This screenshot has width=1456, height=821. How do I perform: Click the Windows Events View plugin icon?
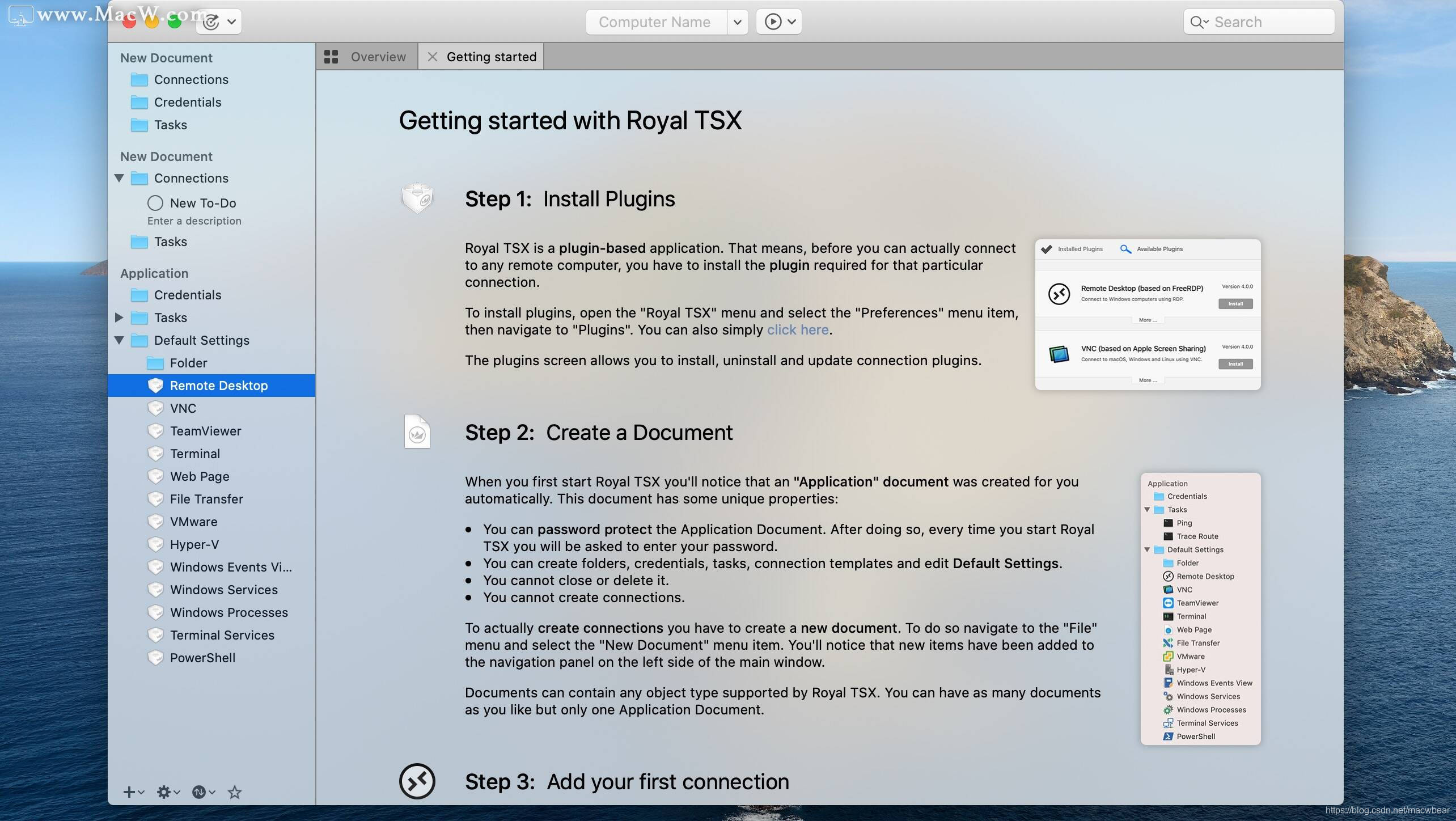point(155,567)
